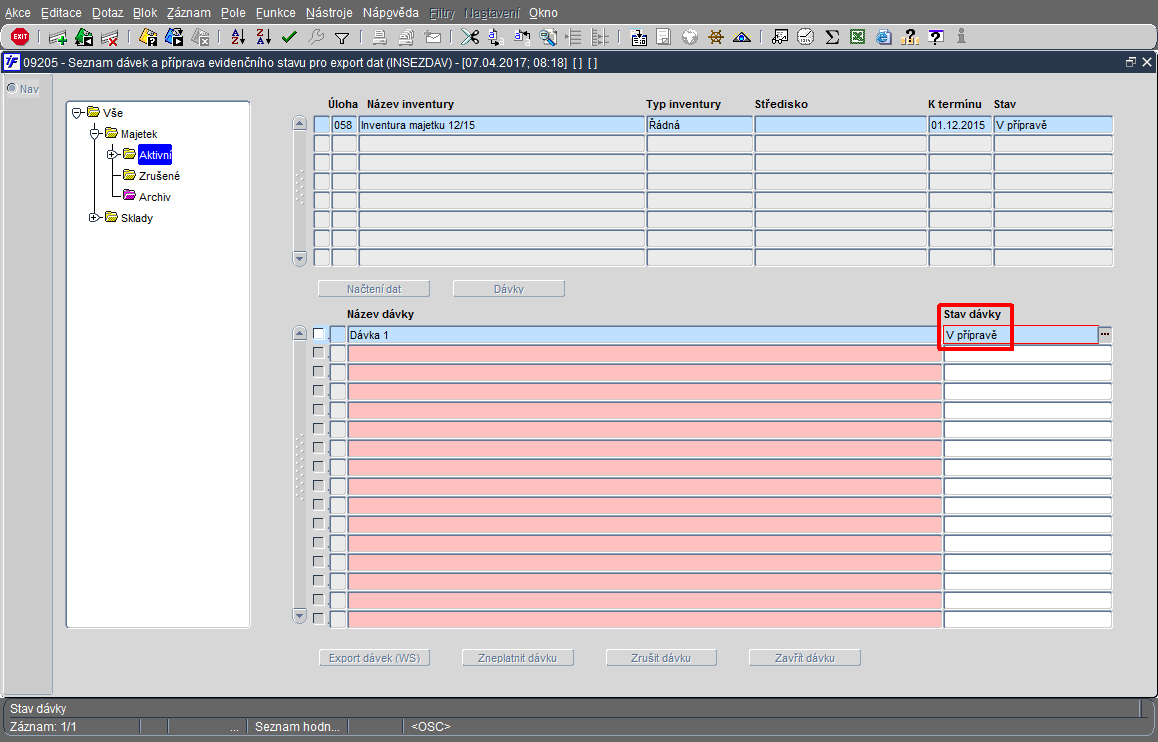Click the Stav dávky field 'V přípravě'
This screenshot has width=1158, height=742.
pos(1020,334)
